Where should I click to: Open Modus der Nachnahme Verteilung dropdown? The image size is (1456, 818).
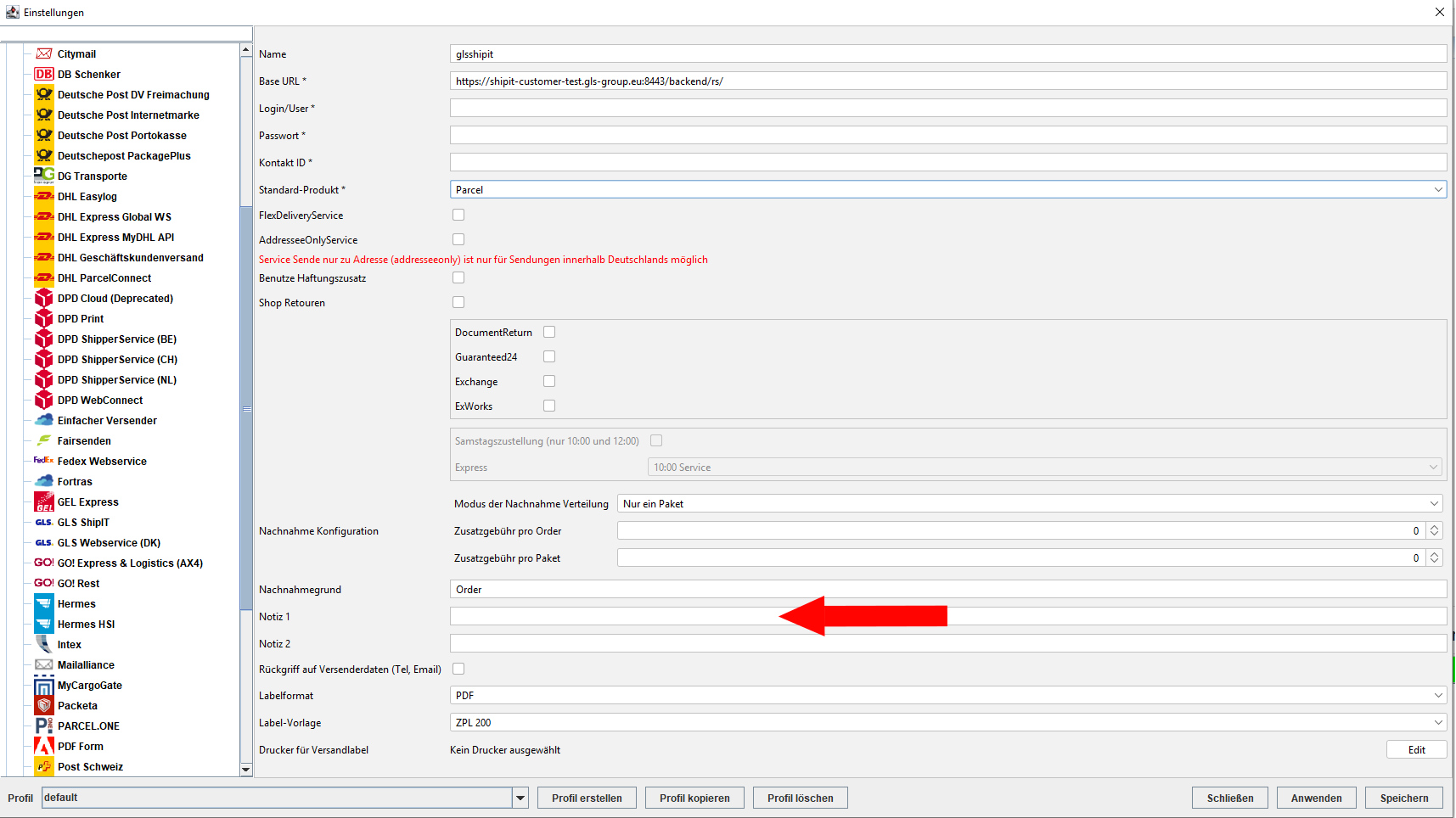tap(1030, 503)
